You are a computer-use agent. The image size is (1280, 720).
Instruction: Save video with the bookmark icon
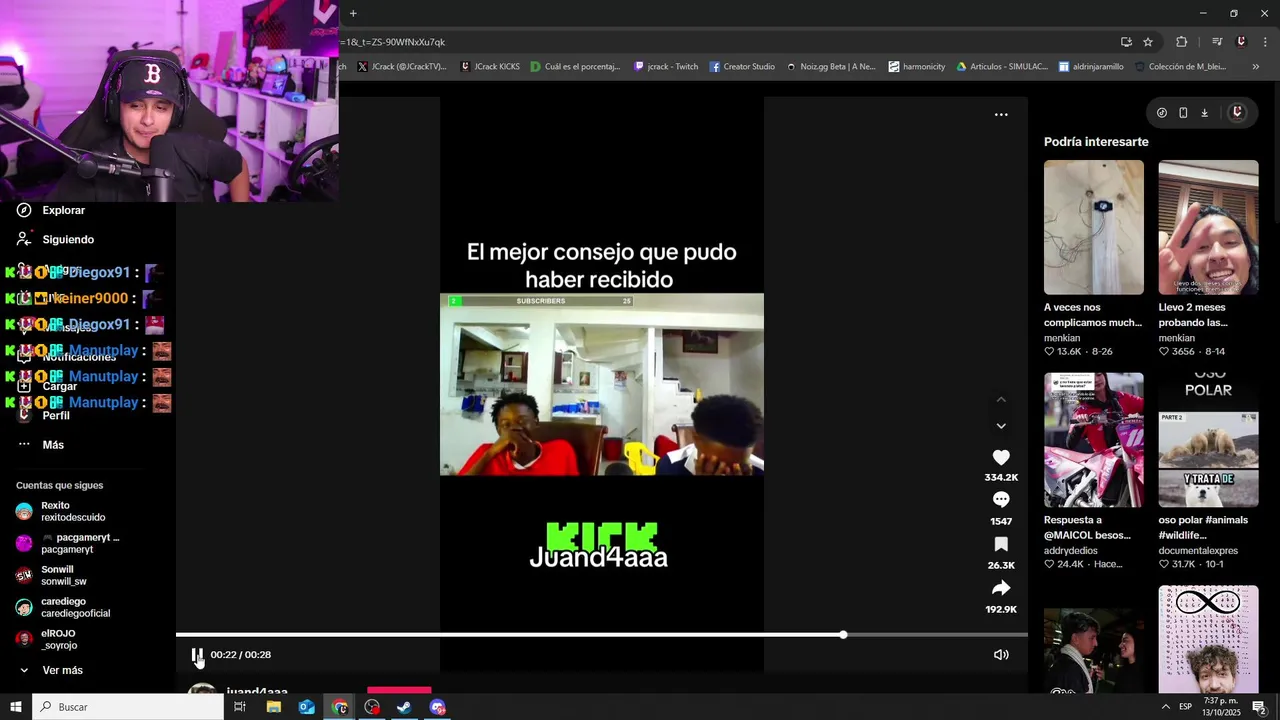1001,544
